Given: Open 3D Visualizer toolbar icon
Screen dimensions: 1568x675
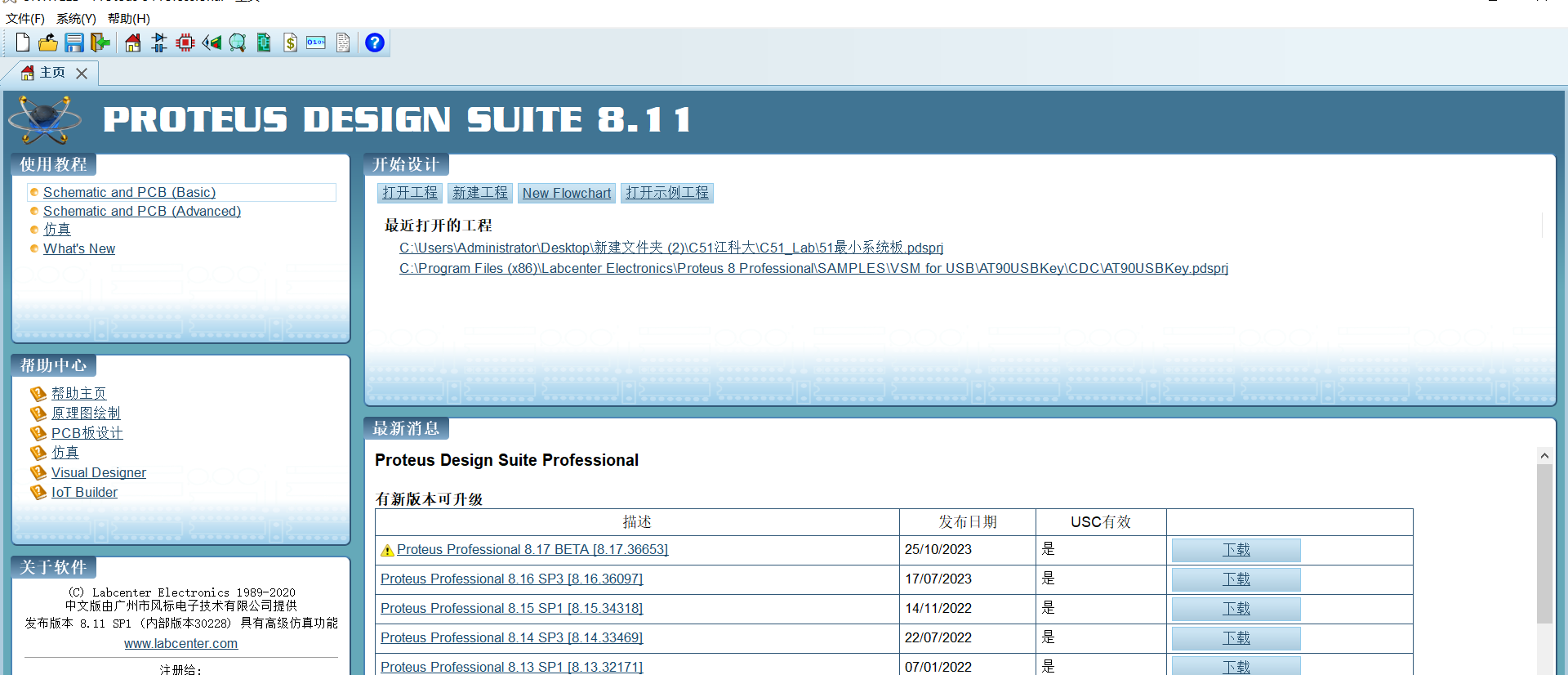Looking at the screenshot, I should (x=212, y=42).
